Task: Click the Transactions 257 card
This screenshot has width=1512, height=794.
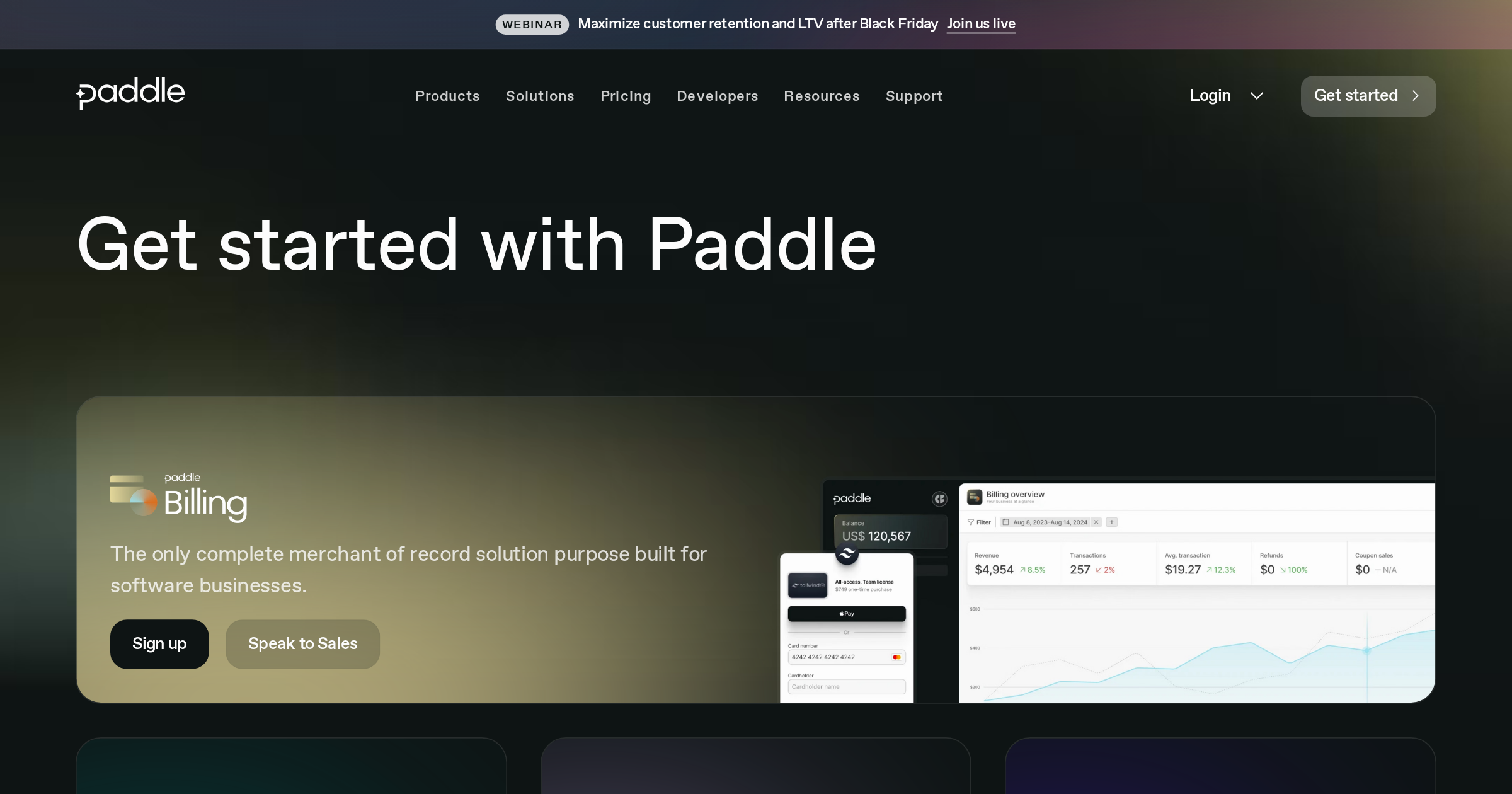Action: point(1109,564)
